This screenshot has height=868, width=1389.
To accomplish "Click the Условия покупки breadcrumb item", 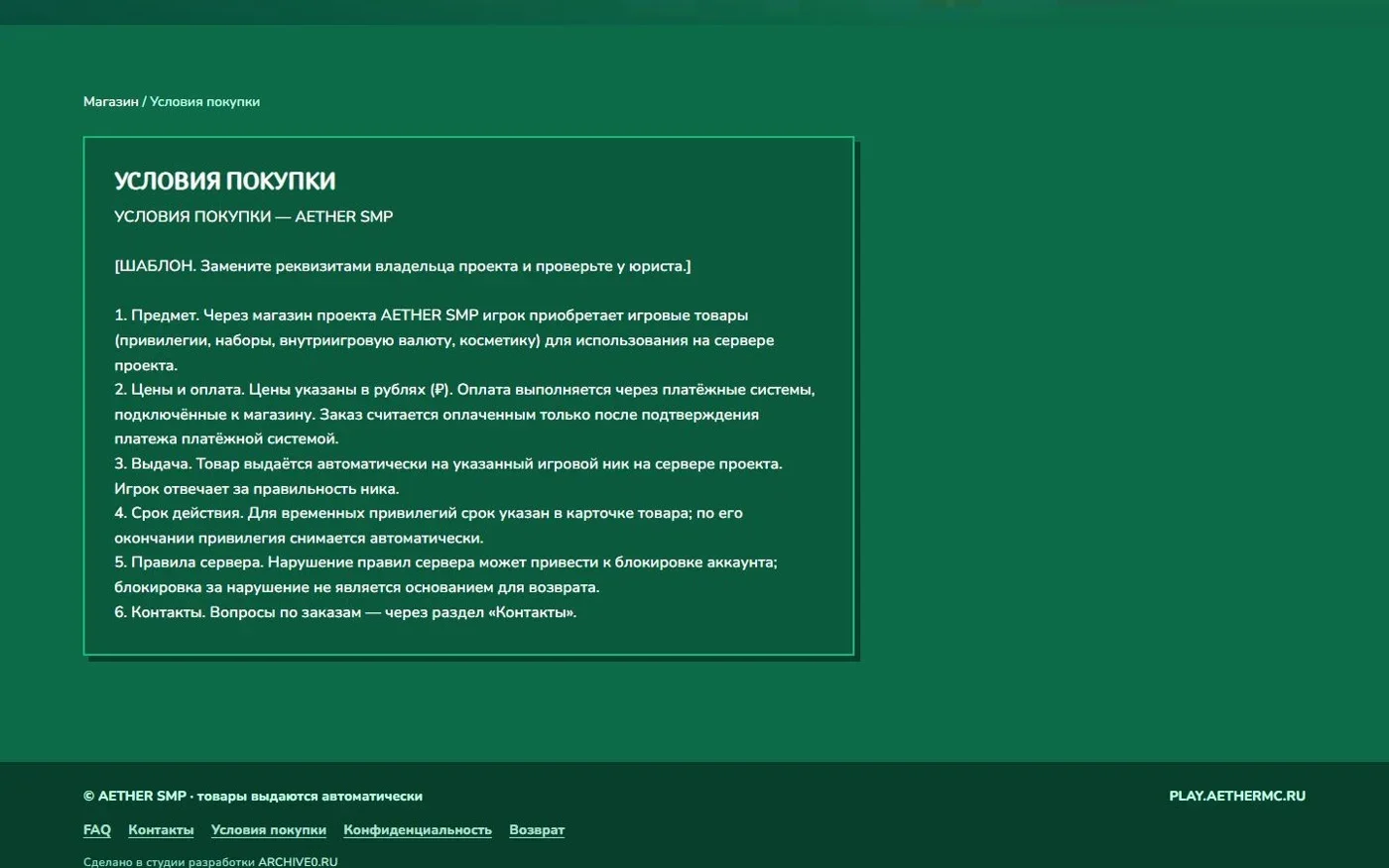I will point(204,101).
